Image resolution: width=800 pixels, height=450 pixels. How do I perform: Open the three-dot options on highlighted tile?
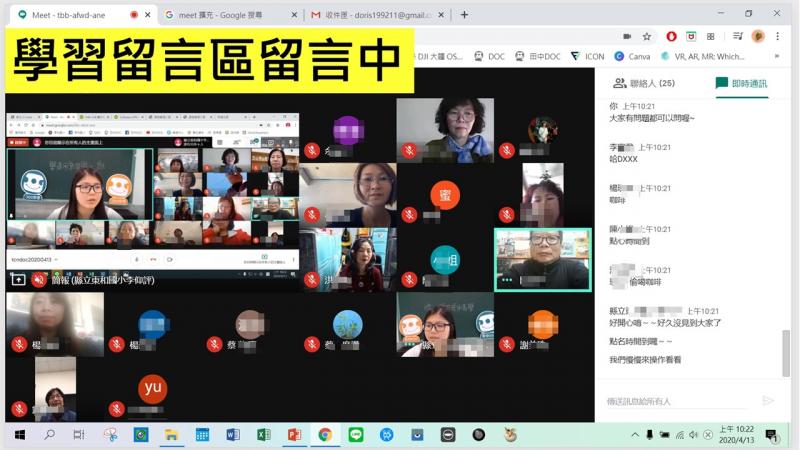click(x=507, y=280)
